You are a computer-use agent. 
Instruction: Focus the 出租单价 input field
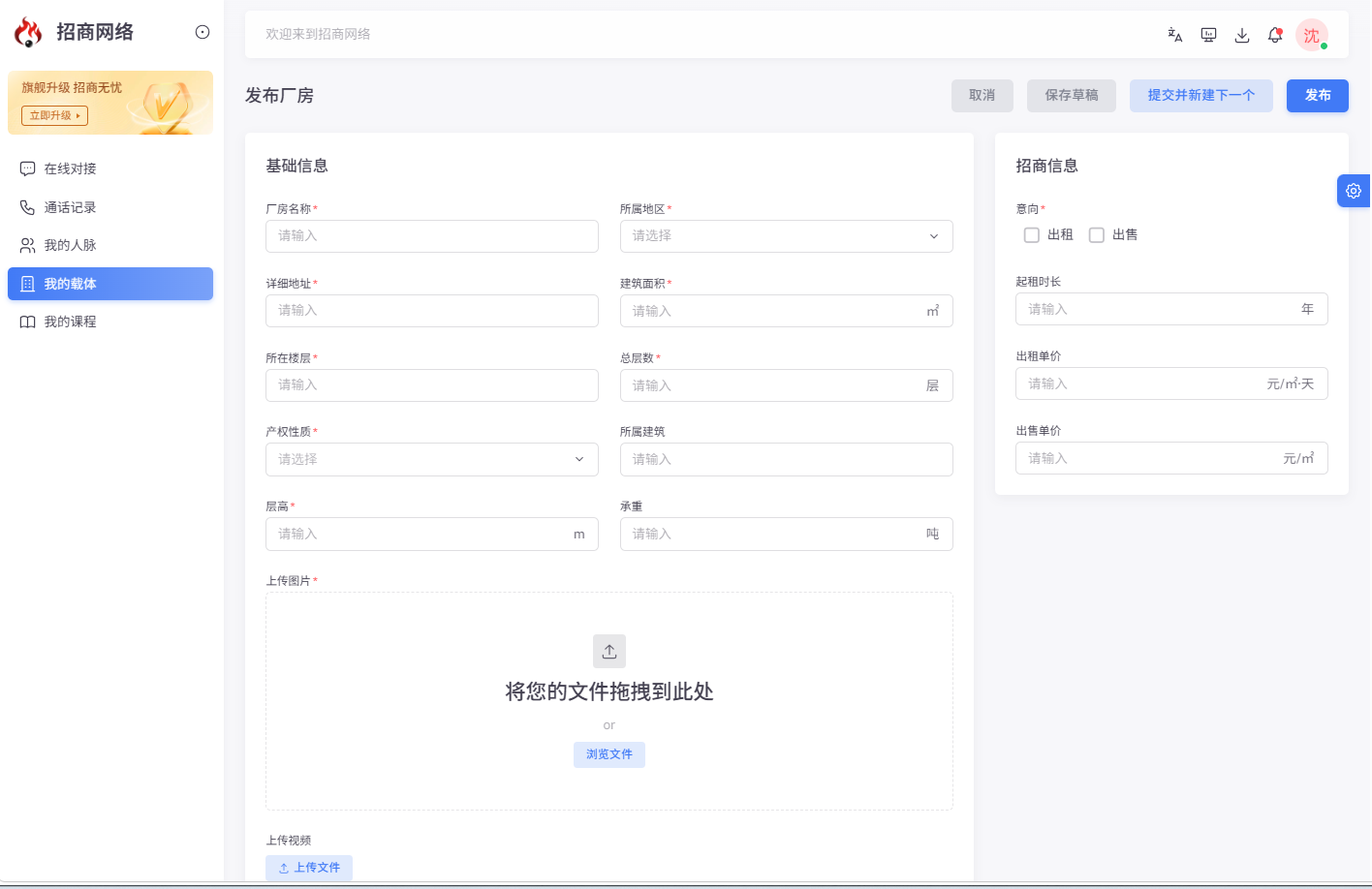point(1171,383)
